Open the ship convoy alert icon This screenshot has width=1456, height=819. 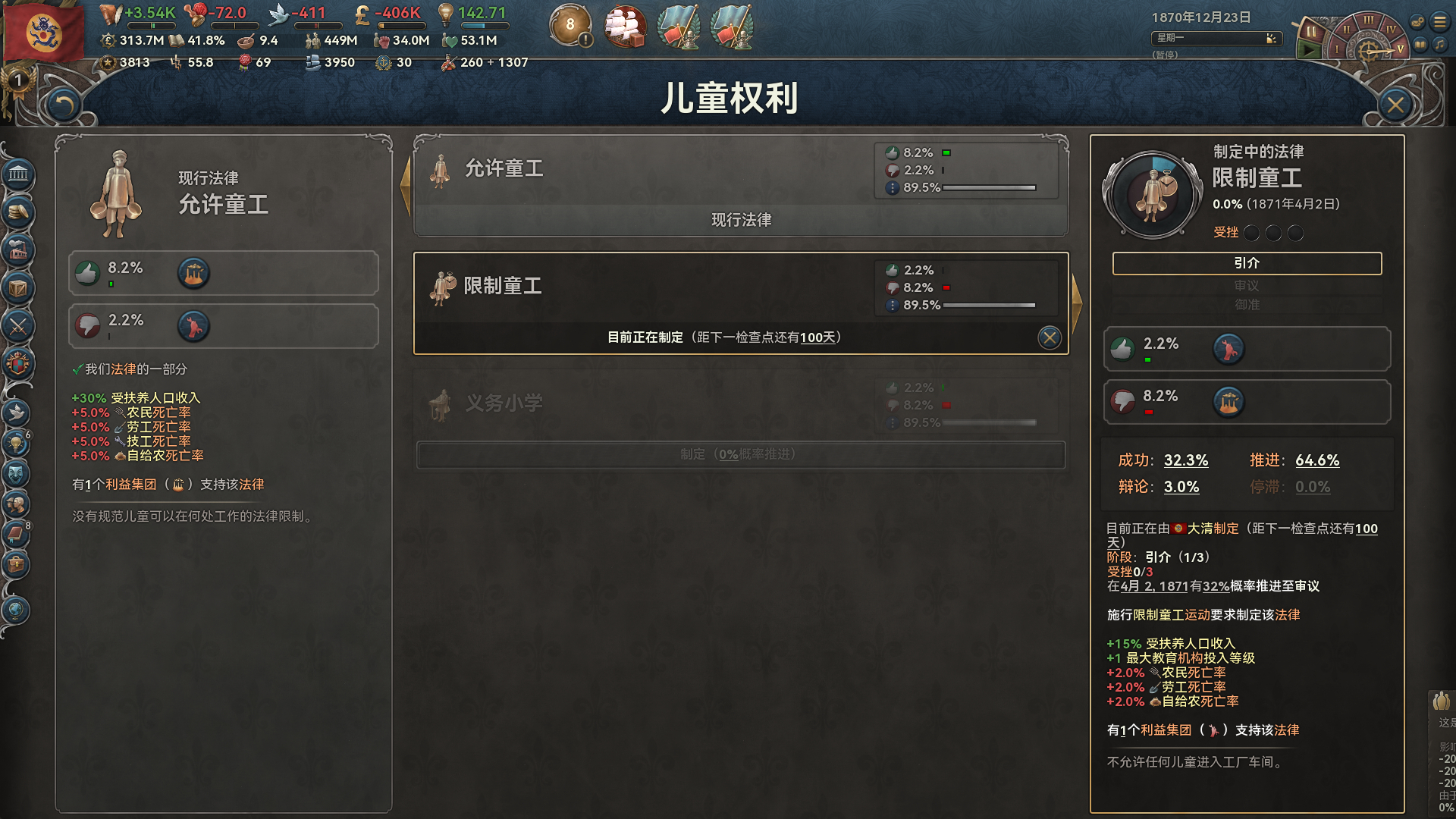point(625,26)
